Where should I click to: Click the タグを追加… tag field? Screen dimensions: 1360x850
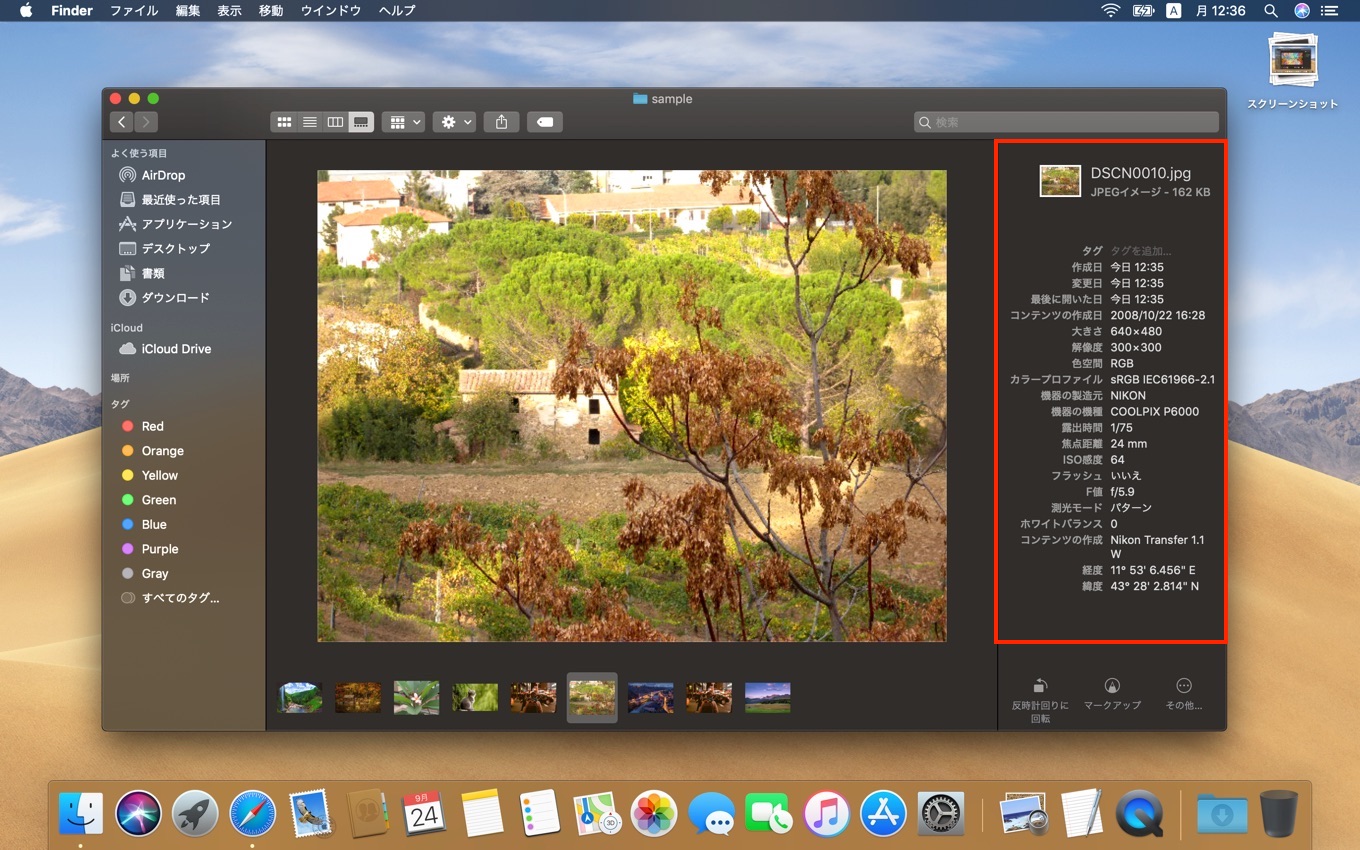(1141, 251)
